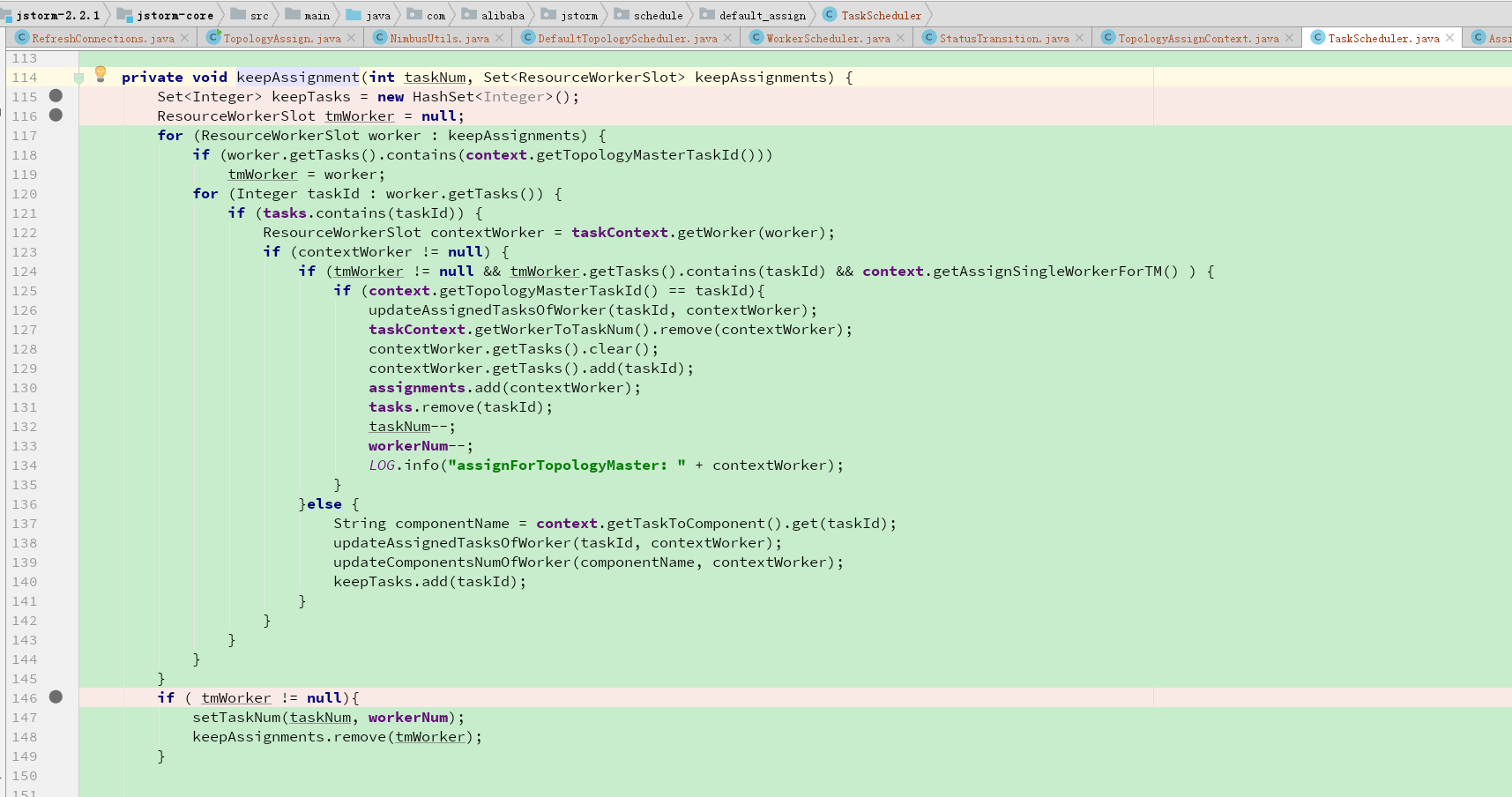Image resolution: width=1512 pixels, height=797 pixels.
Task: Open the src folder breadcrumb
Action: coord(259,15)
